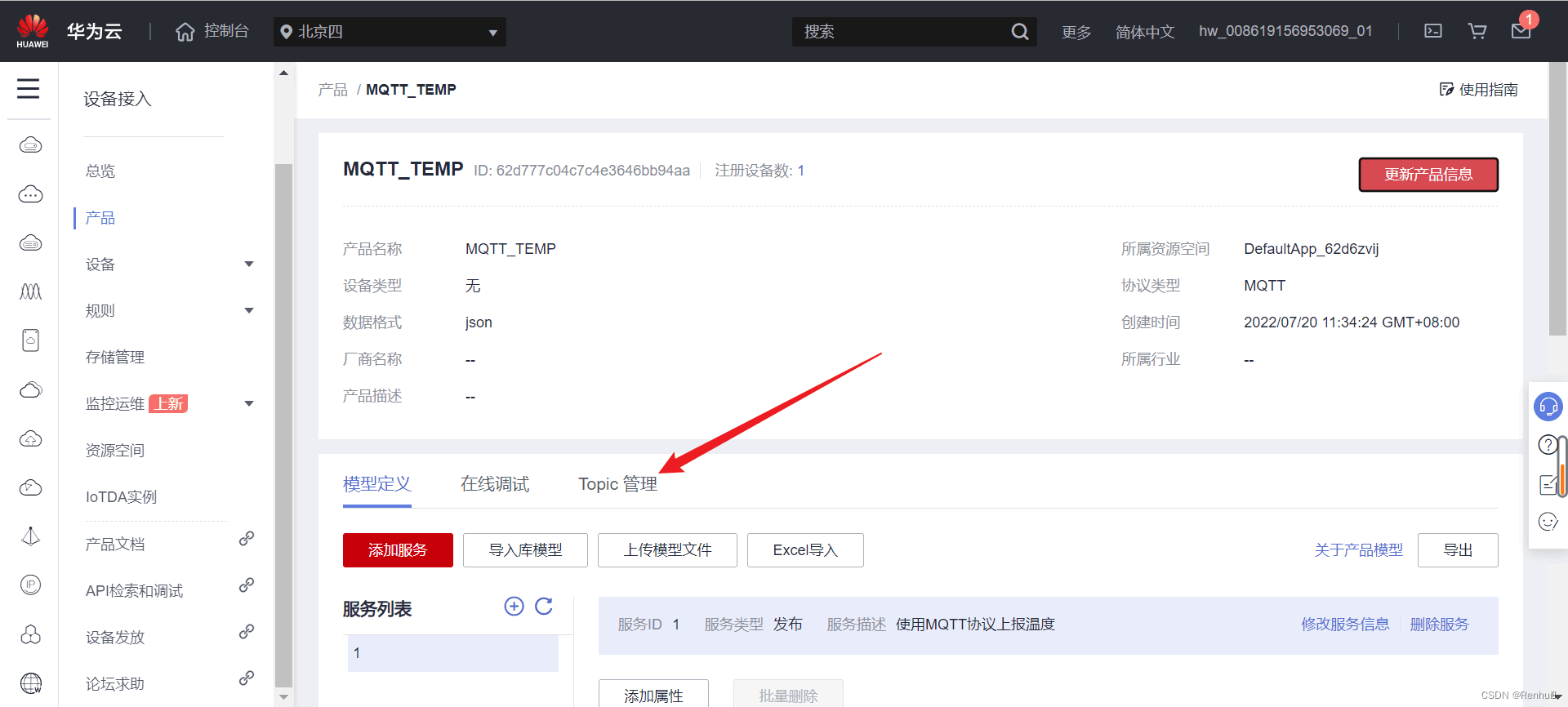Click the 产品 breadcrumb link
1568x707 pixels.
pos(333,89)
